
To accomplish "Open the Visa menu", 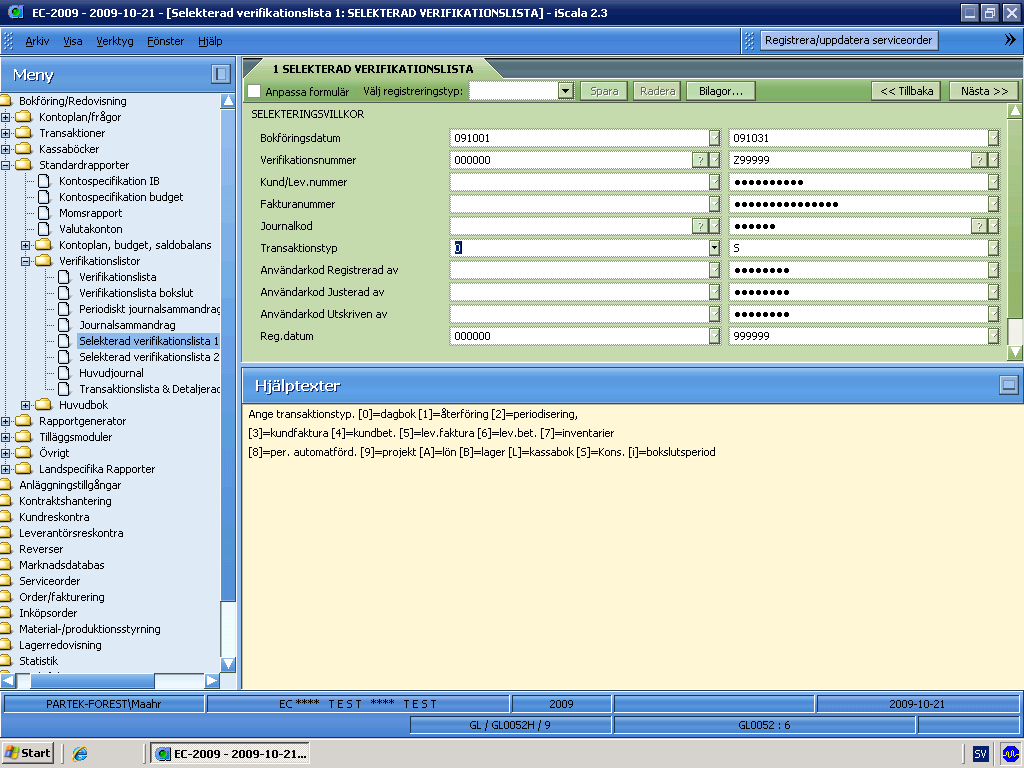I will (72, 41).
